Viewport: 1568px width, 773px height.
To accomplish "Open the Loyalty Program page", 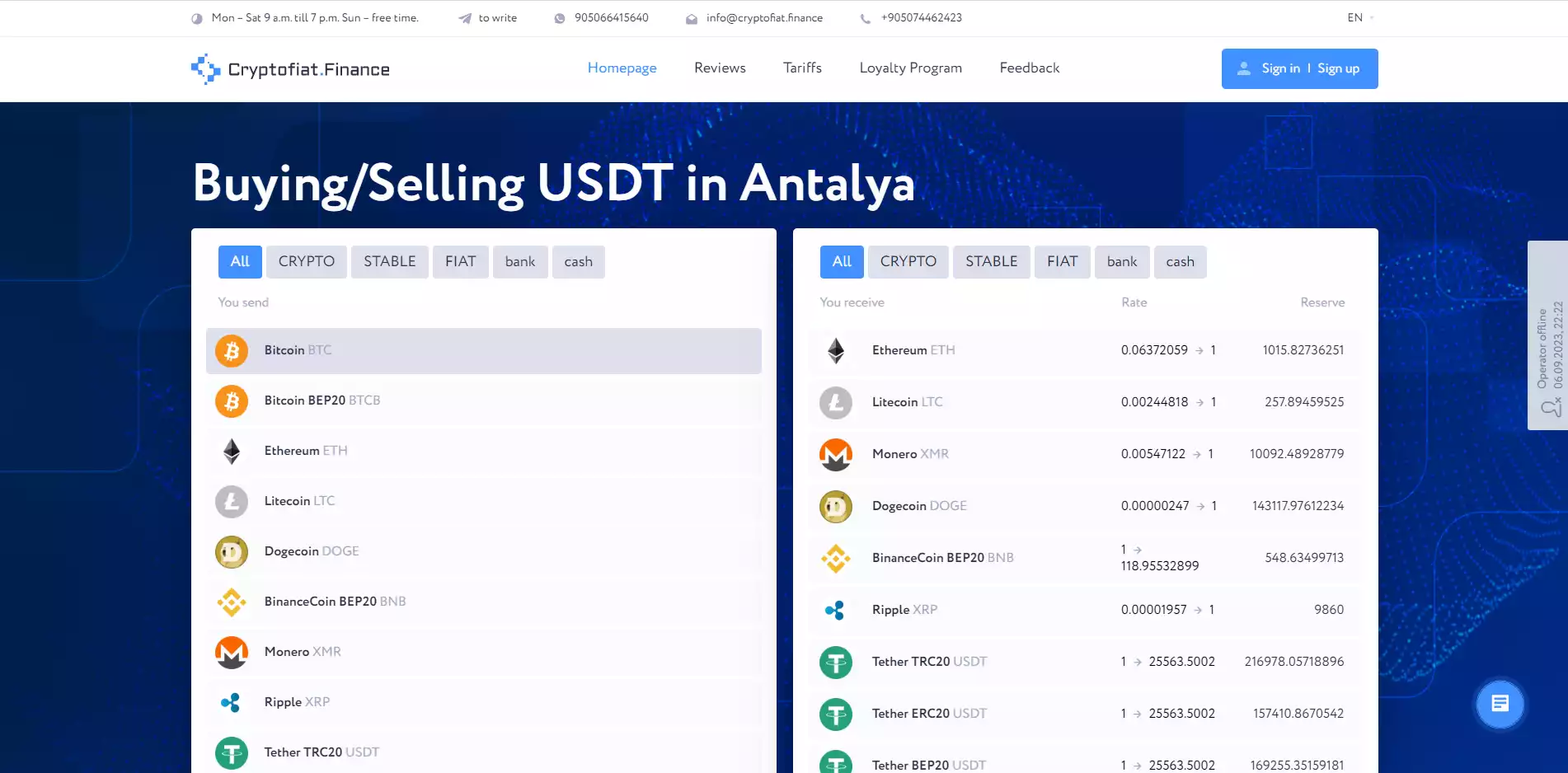I will point(911,68).
